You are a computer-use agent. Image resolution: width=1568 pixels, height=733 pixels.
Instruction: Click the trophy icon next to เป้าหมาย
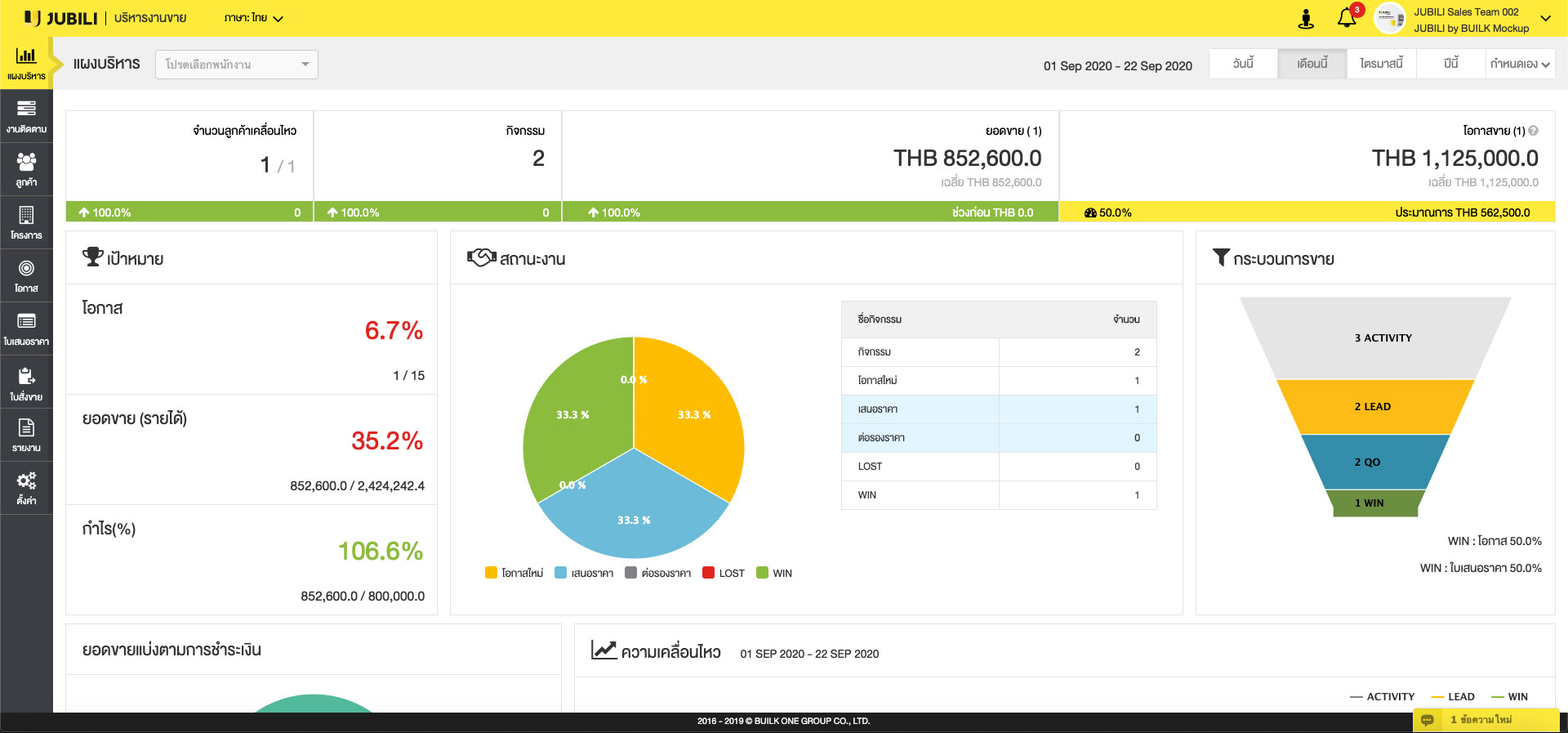click(x=92, y=257)
